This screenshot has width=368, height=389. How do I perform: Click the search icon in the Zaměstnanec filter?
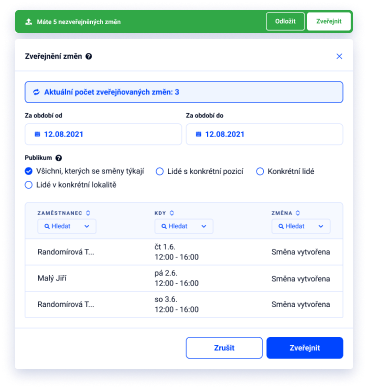[x=47, y=226]
